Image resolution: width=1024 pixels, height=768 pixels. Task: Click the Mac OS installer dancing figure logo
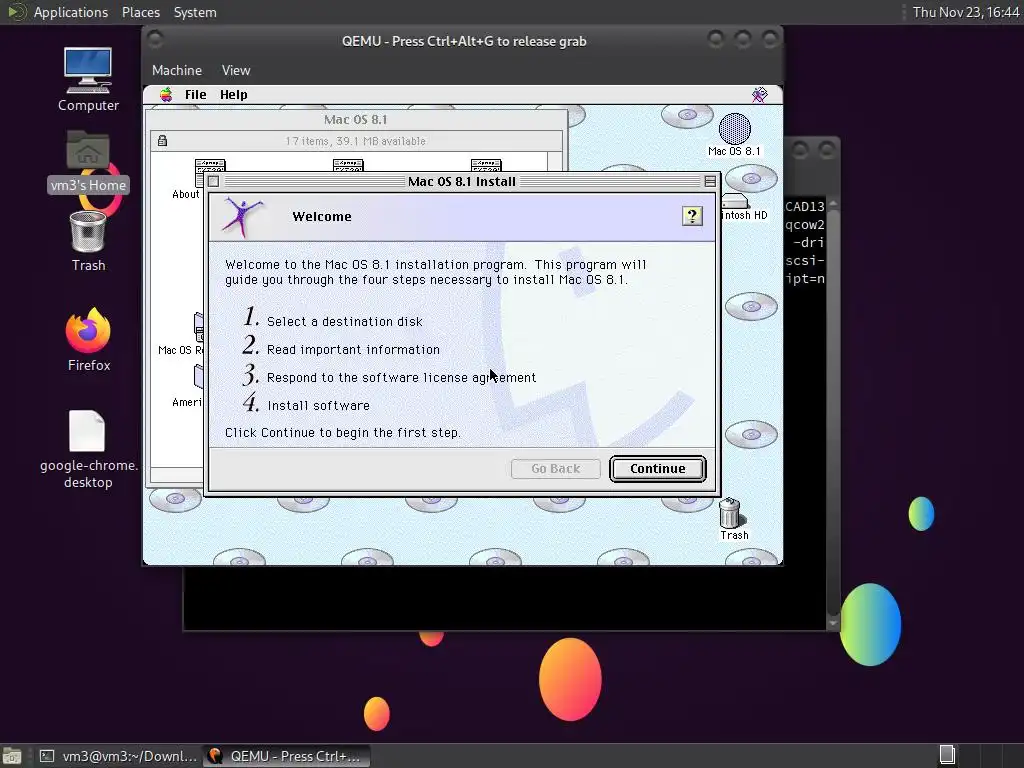click(x=242, y=217)
